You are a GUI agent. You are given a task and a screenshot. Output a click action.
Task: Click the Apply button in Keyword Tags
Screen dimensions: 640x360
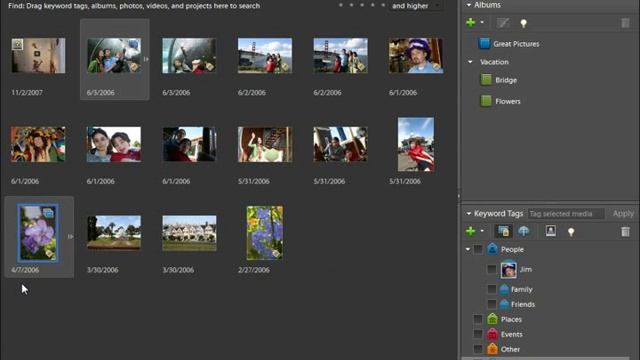[x=623, y=213]
